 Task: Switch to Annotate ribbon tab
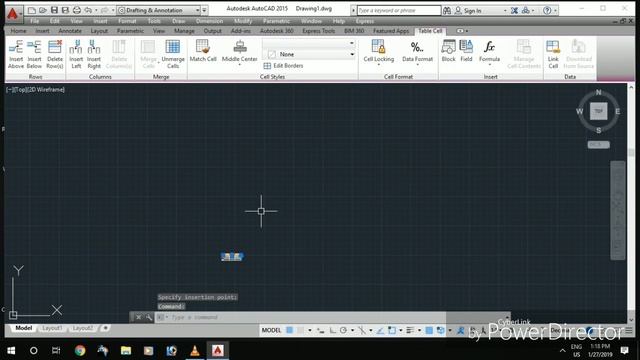70,31
